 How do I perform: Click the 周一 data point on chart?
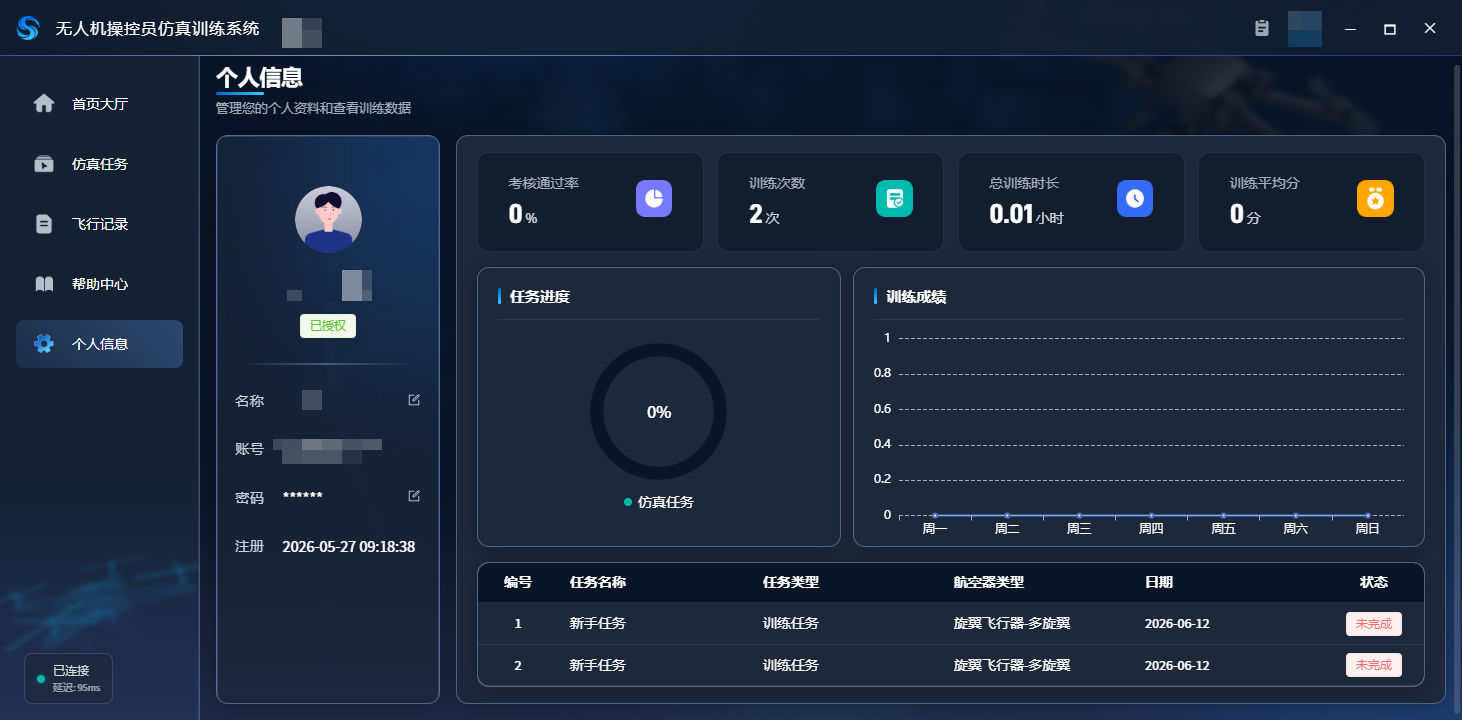coord(935,515)
